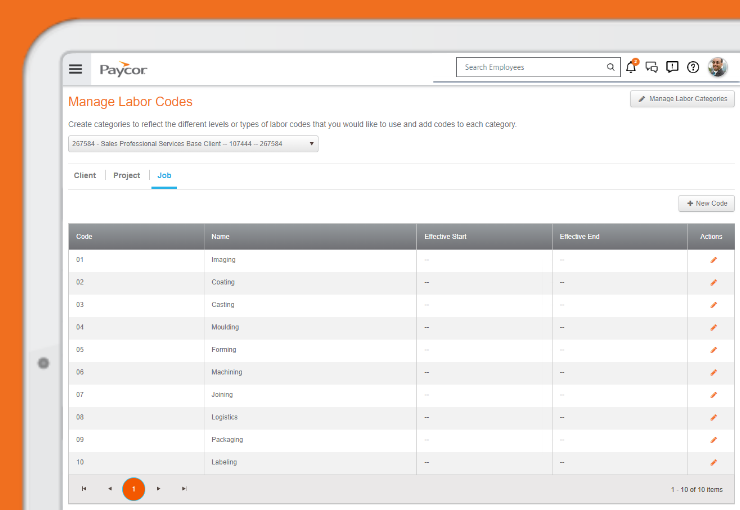Edit the Casting code row

point(714,305)
